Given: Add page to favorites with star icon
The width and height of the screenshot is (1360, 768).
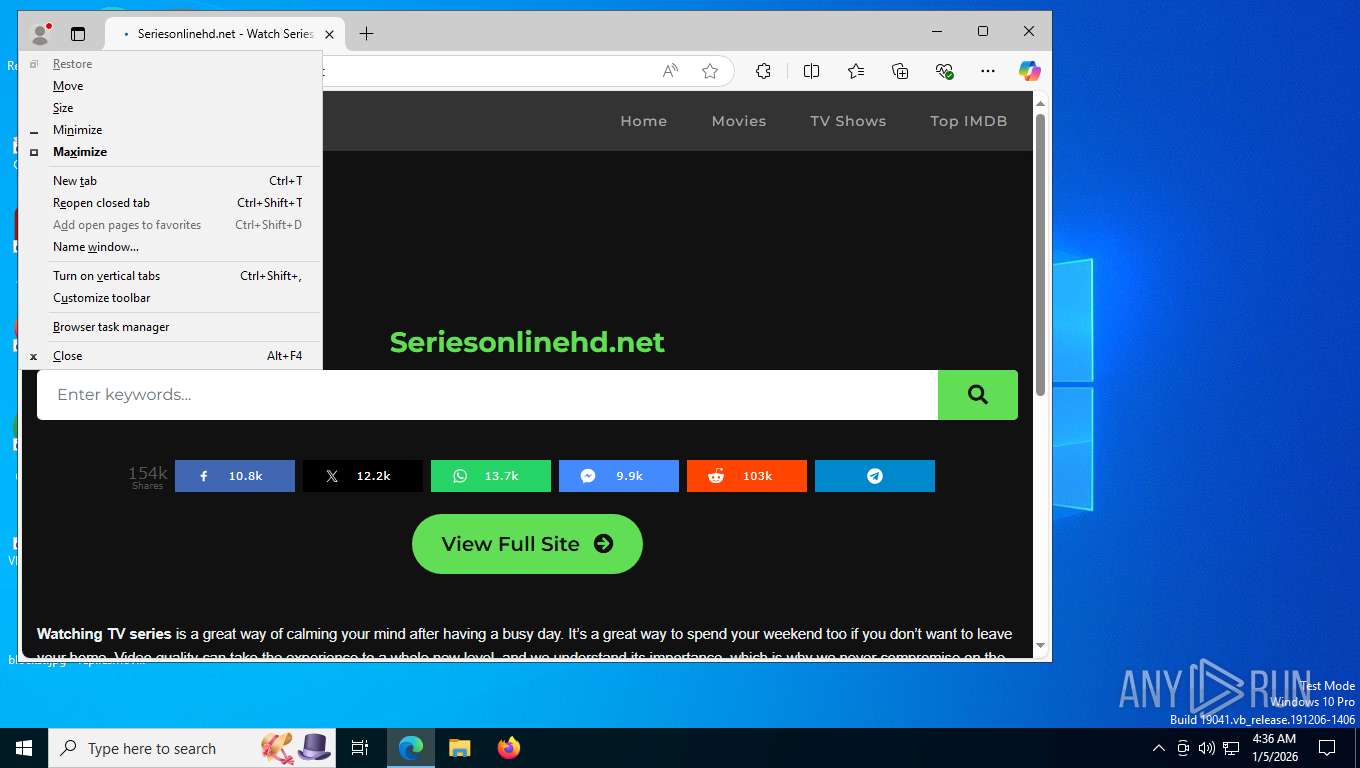Looking at the screenshot, I should (710, 71).
